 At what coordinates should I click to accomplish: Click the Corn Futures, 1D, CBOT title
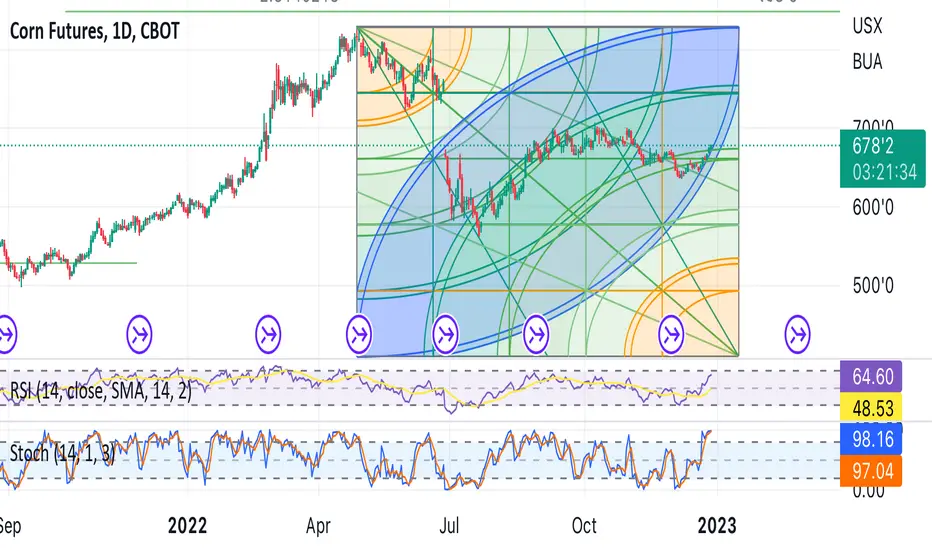pyautogui.click(x=95, y=31)
